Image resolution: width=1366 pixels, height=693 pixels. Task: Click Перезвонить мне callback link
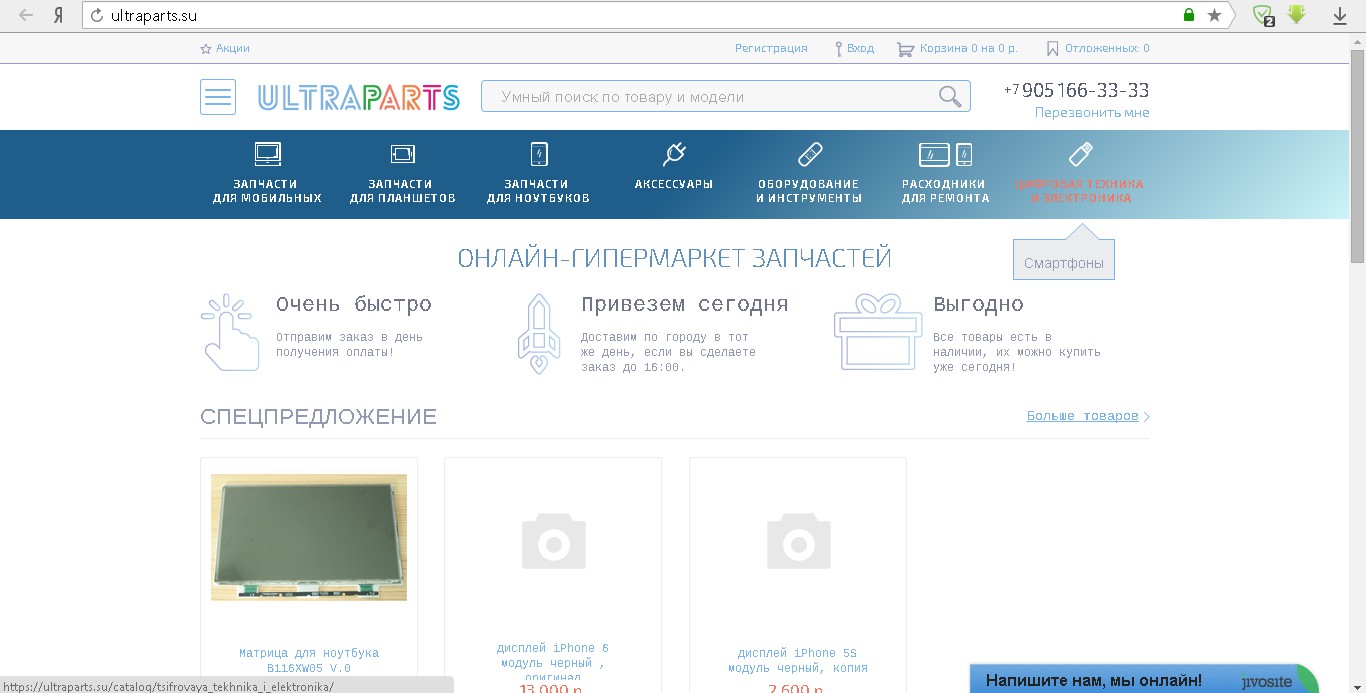[x=1092, y=113]
